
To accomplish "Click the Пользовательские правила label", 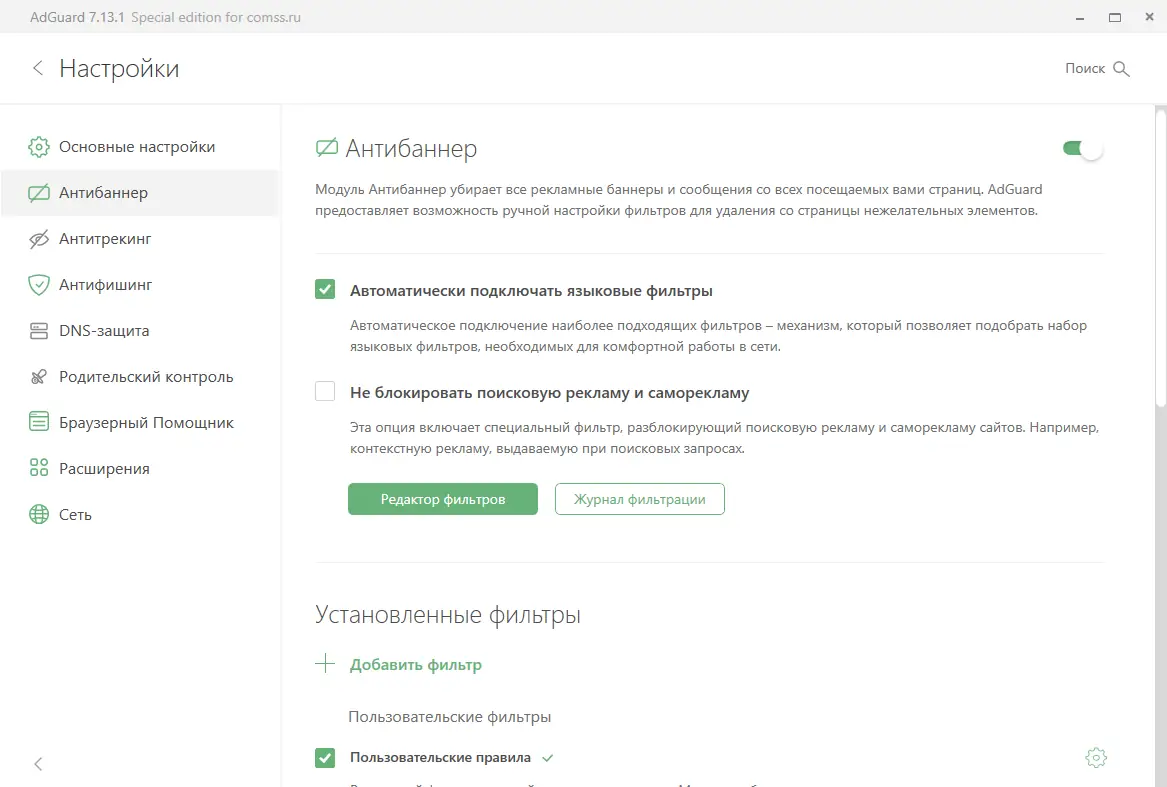I will (x=440, y=757).
